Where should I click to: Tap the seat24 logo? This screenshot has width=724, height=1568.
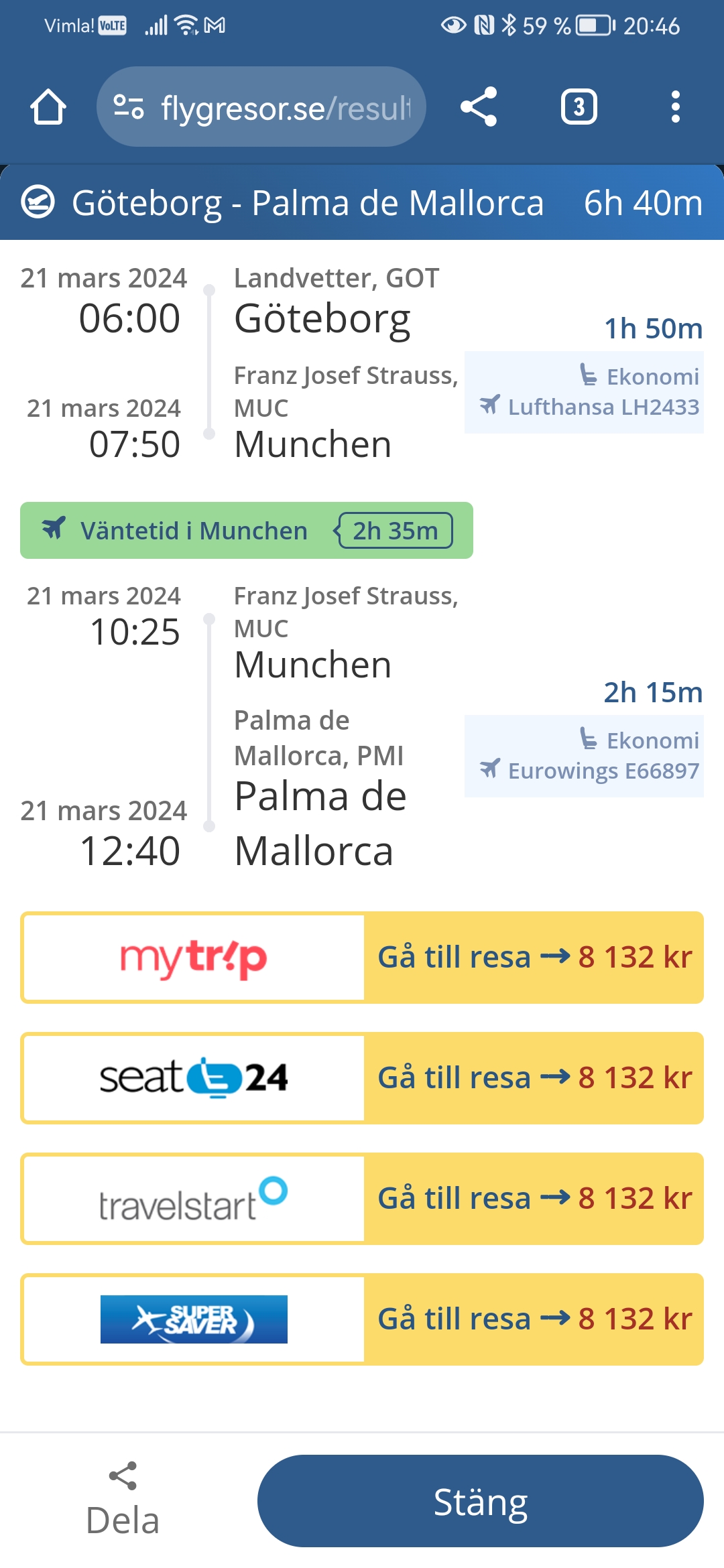coord(193,1078)
